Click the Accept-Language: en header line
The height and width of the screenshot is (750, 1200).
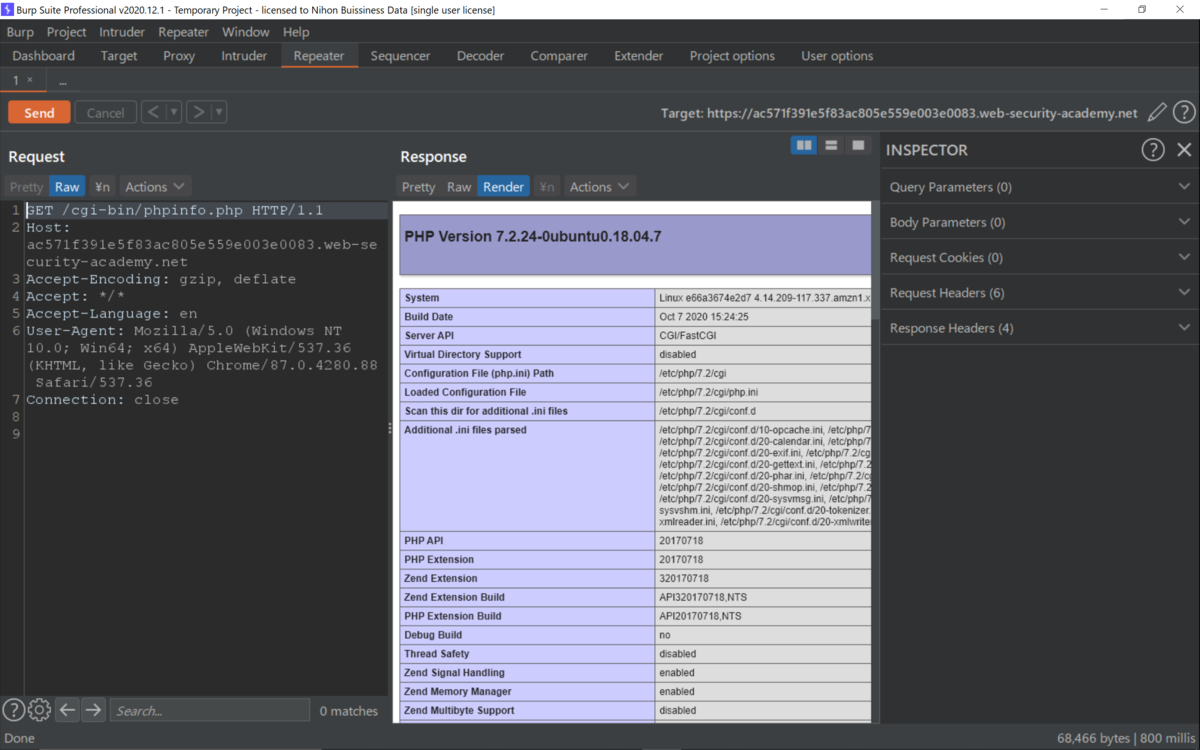click(111, 313)
